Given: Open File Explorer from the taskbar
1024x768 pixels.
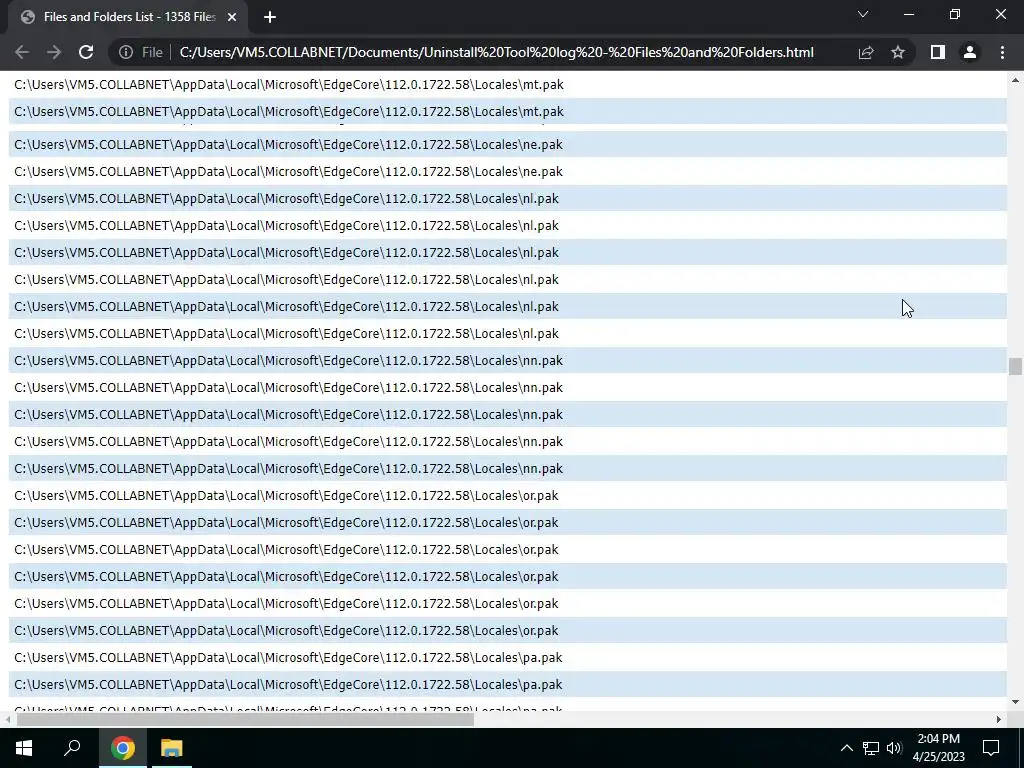Looking at the screenshot, I should click(x=172, y=748).
